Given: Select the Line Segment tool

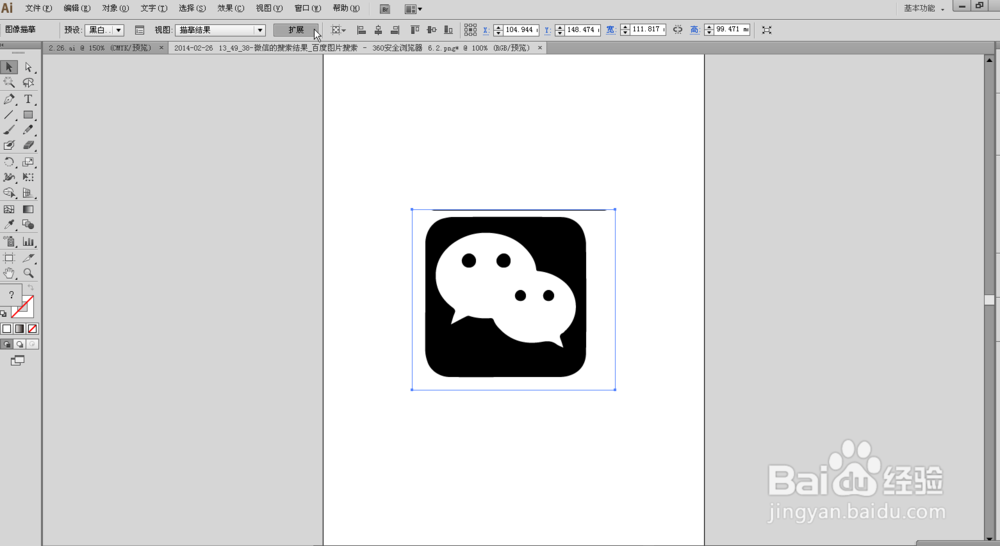Looking at the screenshot, I should tap(9, 115).
